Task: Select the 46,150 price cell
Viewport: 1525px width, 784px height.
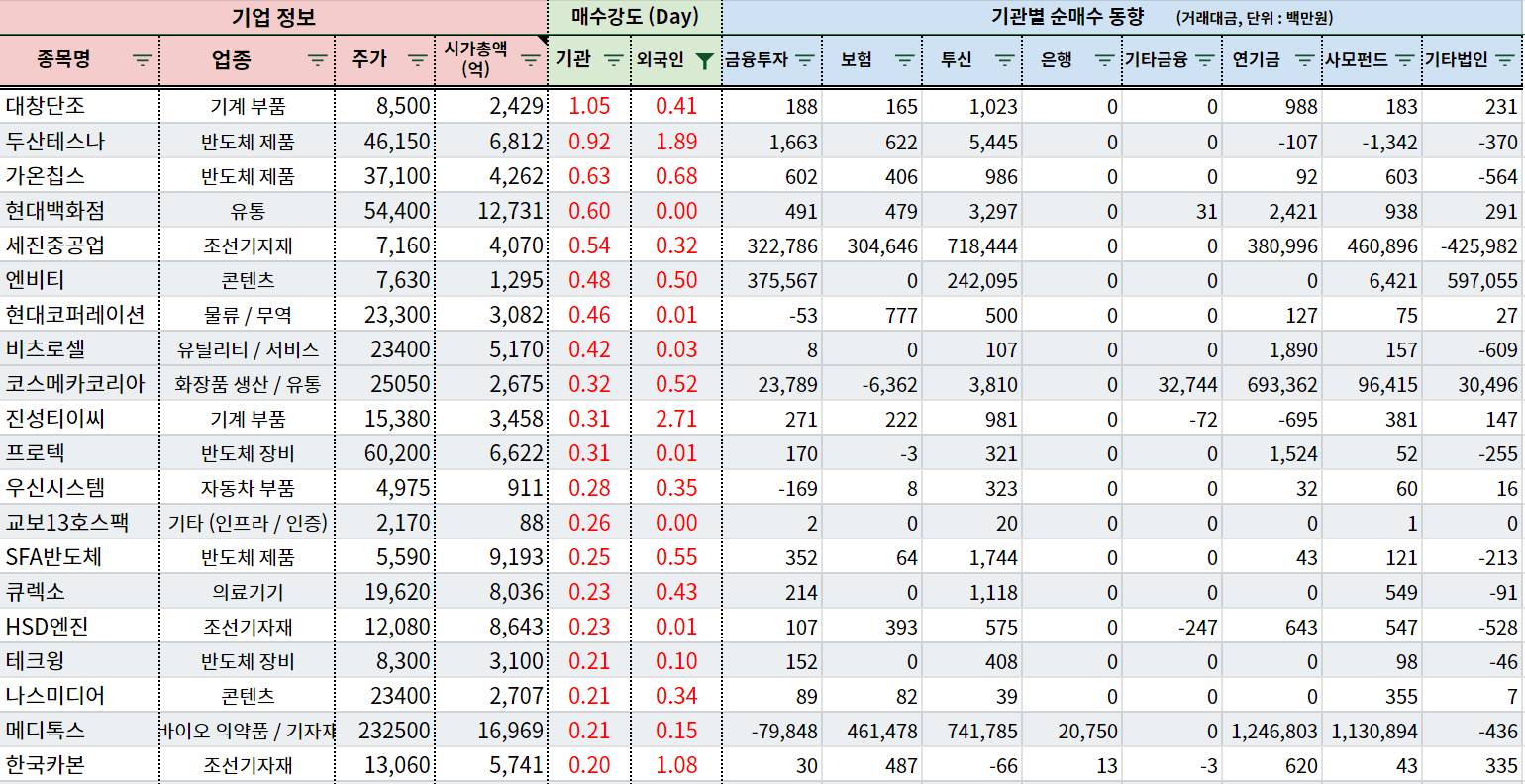Action: (385, 141)
